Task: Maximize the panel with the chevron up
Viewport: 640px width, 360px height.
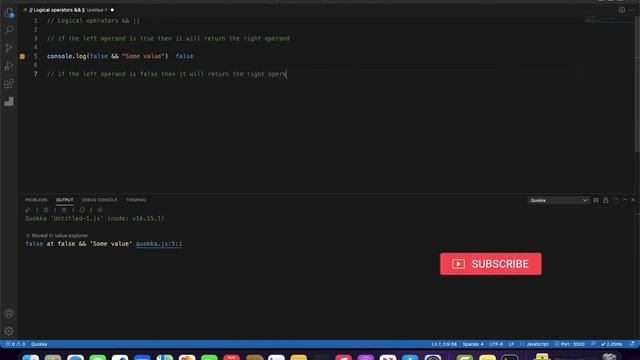Action: [624, 200]
